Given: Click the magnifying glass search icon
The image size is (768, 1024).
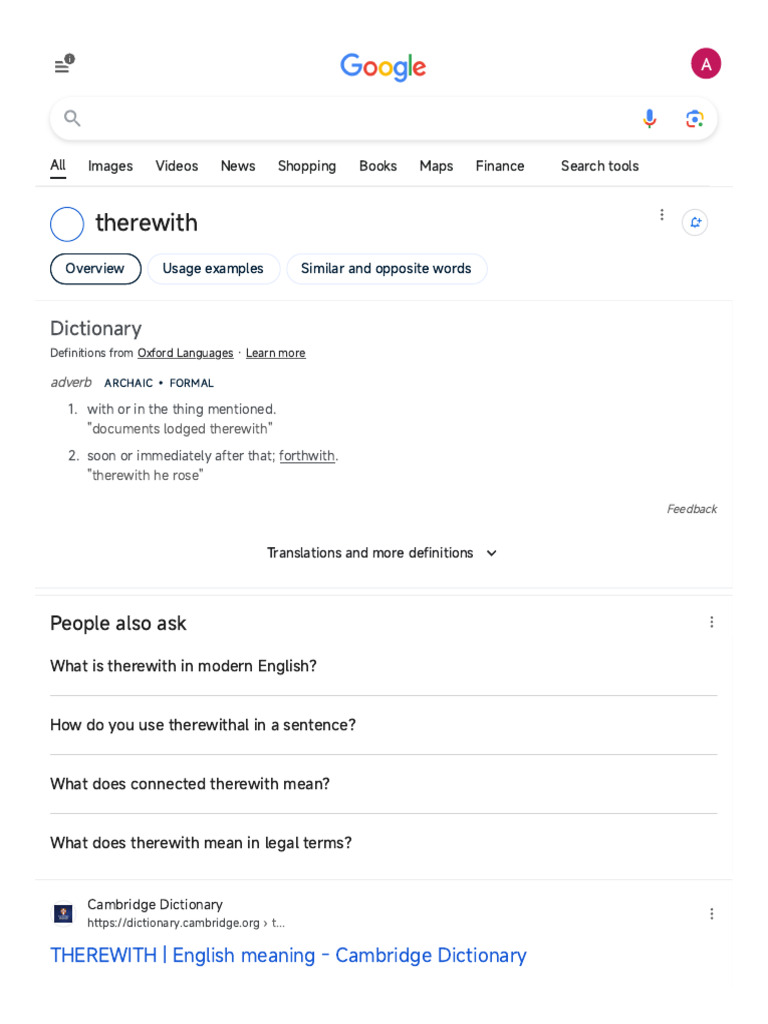Looking at the screenshot, I should click(x=72, y=118).
